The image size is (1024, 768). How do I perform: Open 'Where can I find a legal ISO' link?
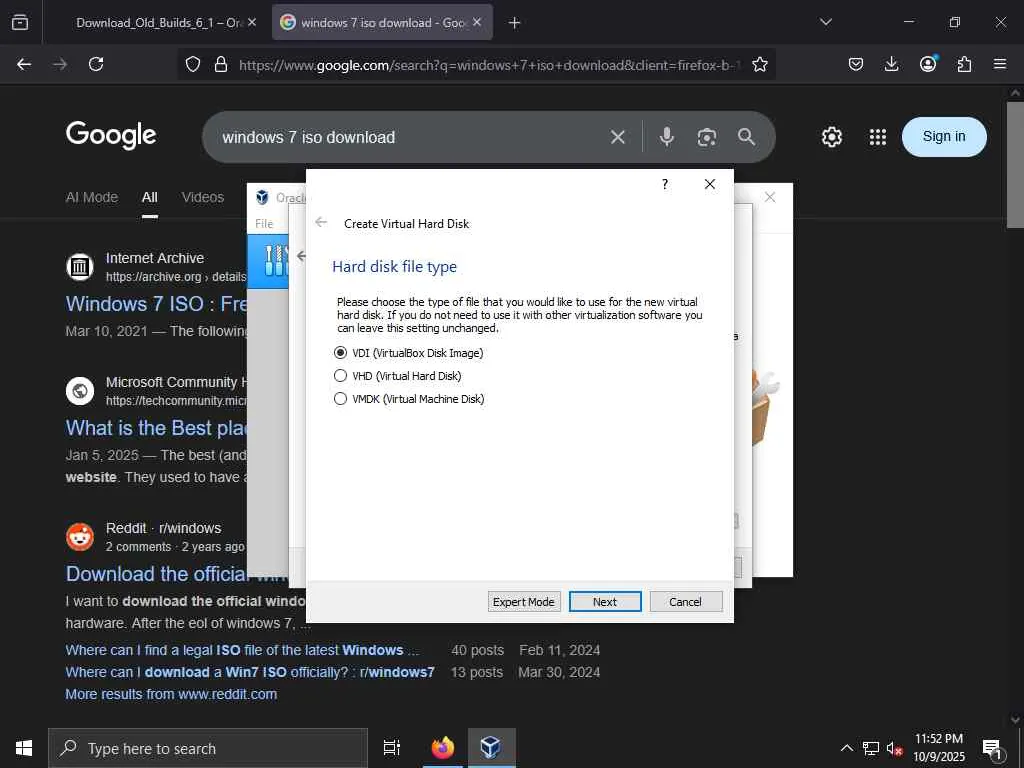point(242,650)
